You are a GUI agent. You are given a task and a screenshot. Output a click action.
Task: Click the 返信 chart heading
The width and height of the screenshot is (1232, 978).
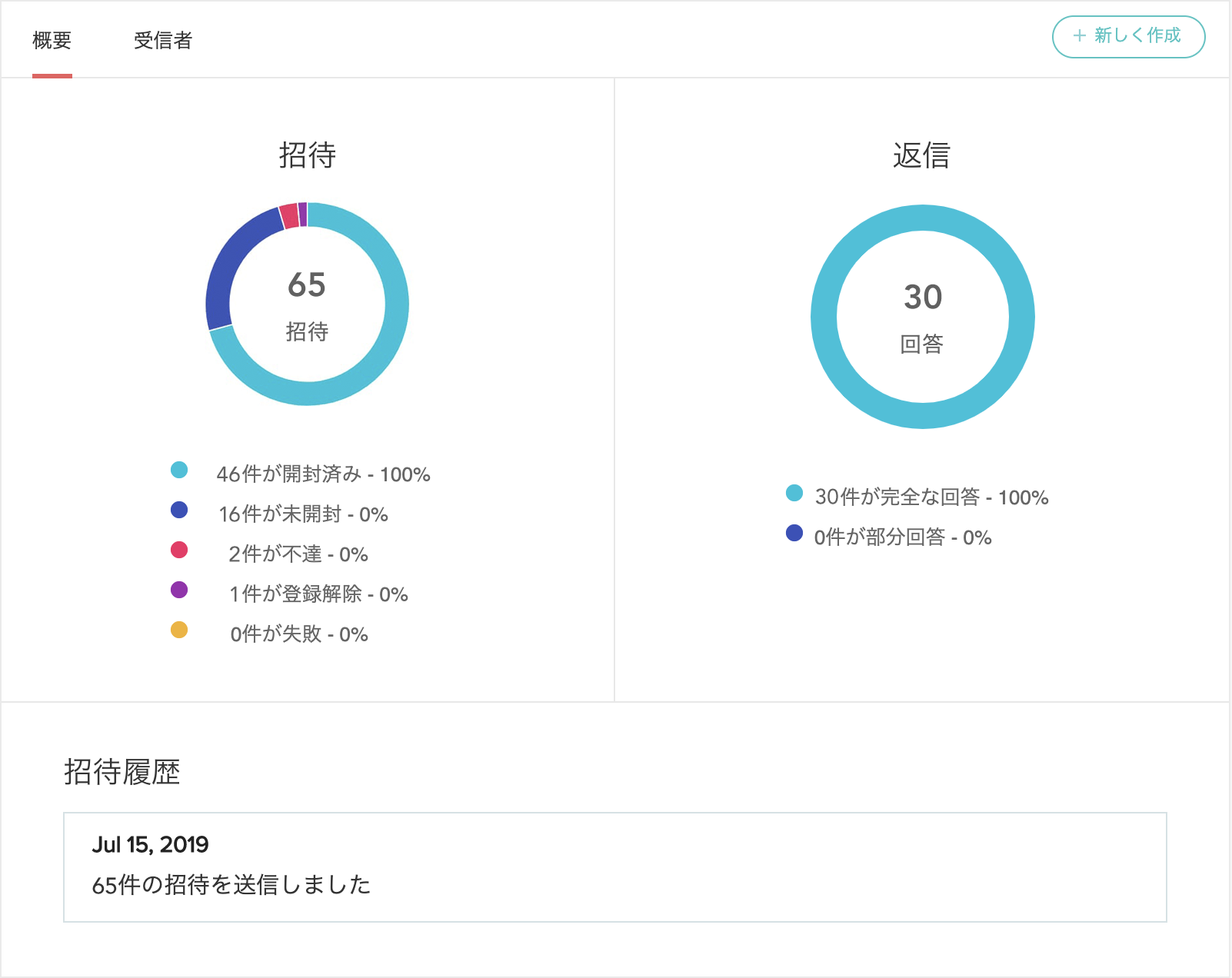pos(921,155)
